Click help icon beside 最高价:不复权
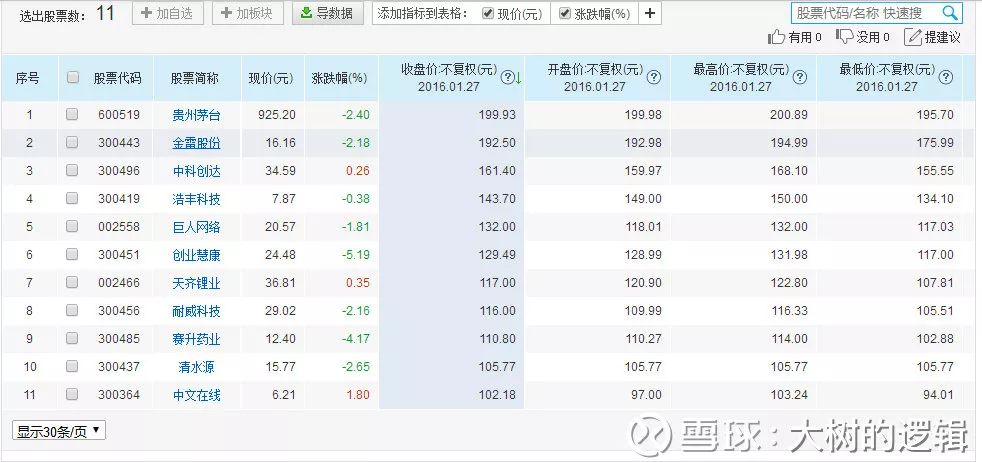Viewport: 982px width, 462px height. pyautogui.click(x=800, y=77)
